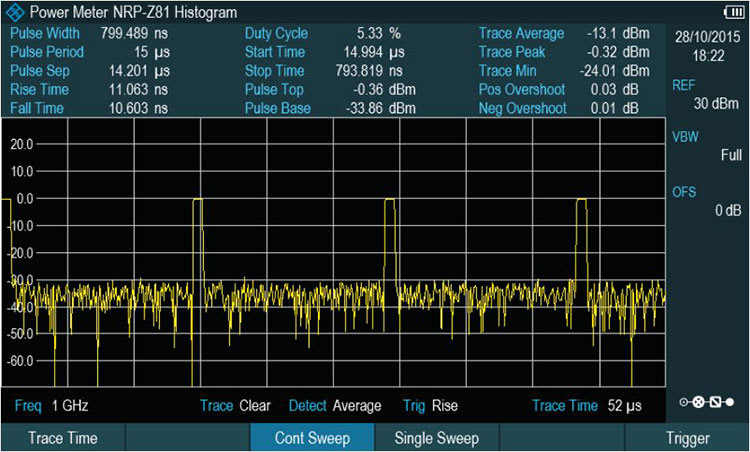Select the Pulse Sep 14.201 µs reading

point(89,71)
